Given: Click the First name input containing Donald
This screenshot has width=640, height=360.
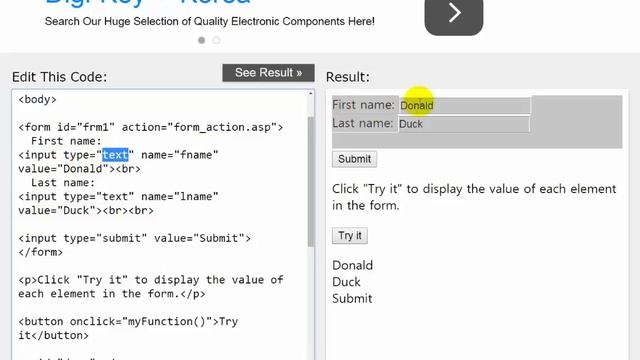Looking at the screenshot, I should click(x=464, y=105).
